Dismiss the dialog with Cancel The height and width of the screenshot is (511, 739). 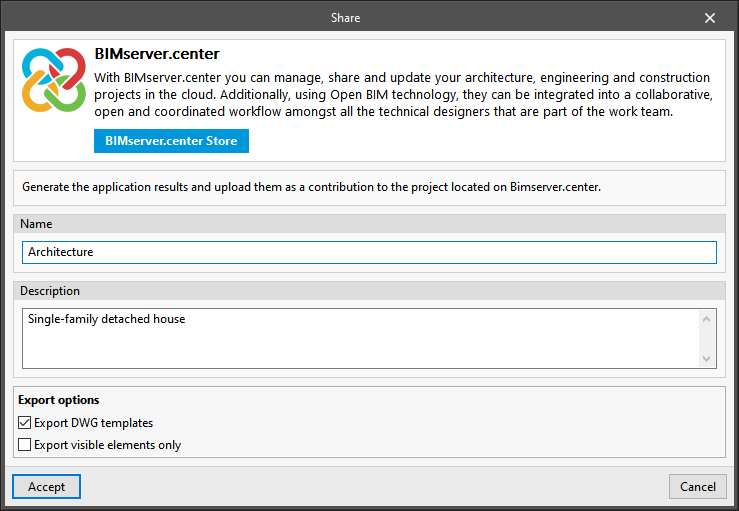tap(697, 487)
